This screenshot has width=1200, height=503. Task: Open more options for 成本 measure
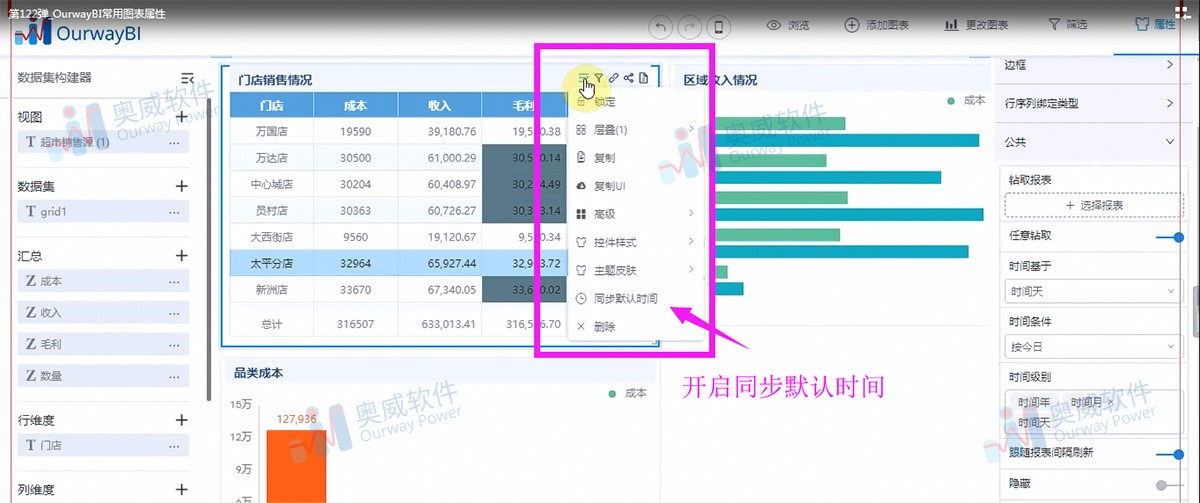[174, 282]
